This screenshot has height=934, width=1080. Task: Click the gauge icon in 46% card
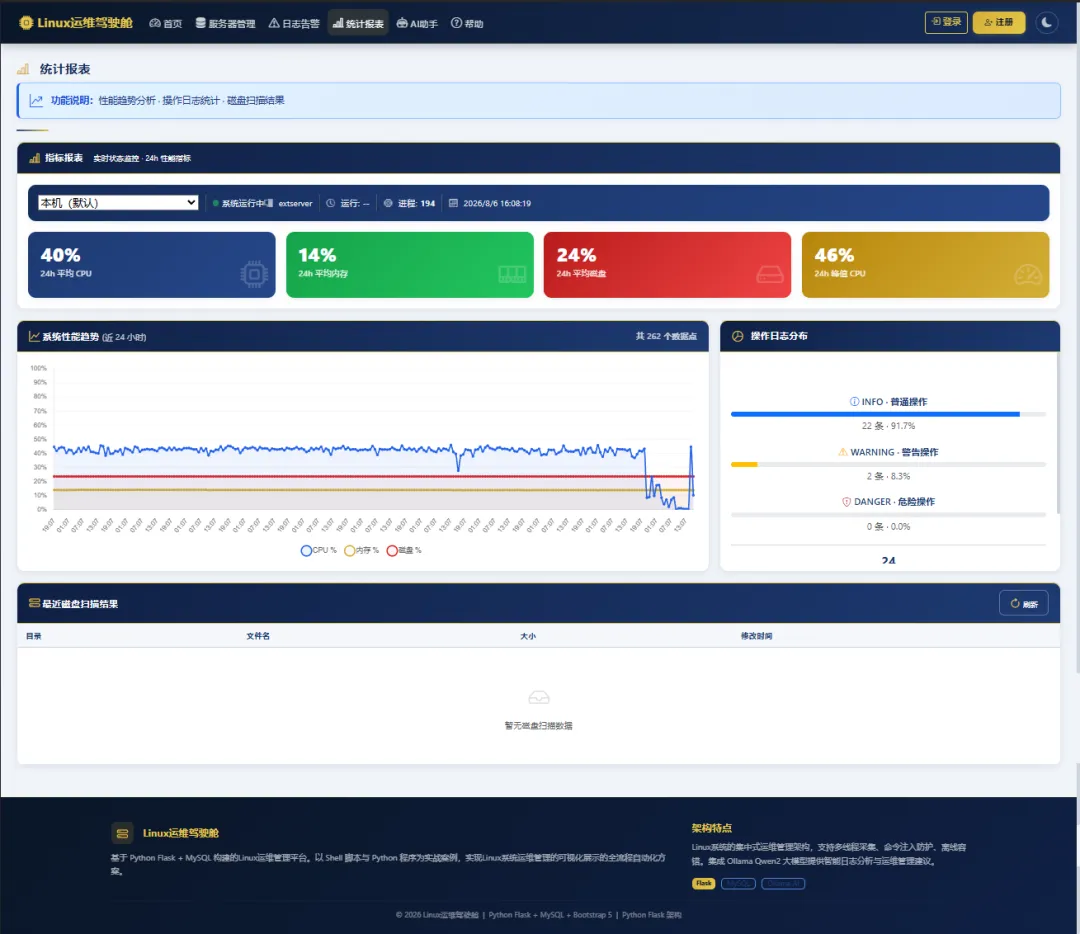pyautogui.click(x=1028, y=274)
